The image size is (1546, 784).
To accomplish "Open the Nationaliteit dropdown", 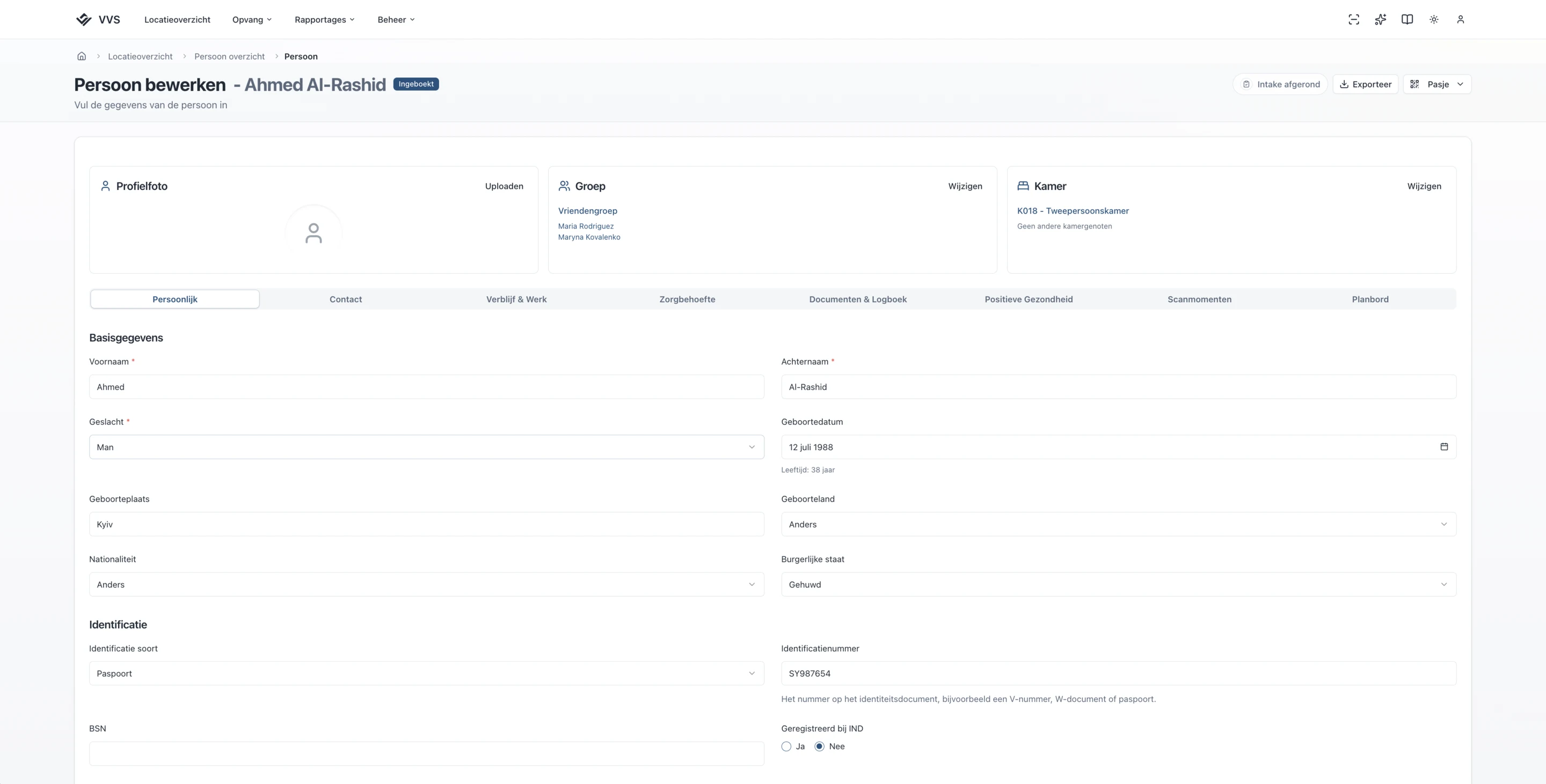I will click(427, 584).
